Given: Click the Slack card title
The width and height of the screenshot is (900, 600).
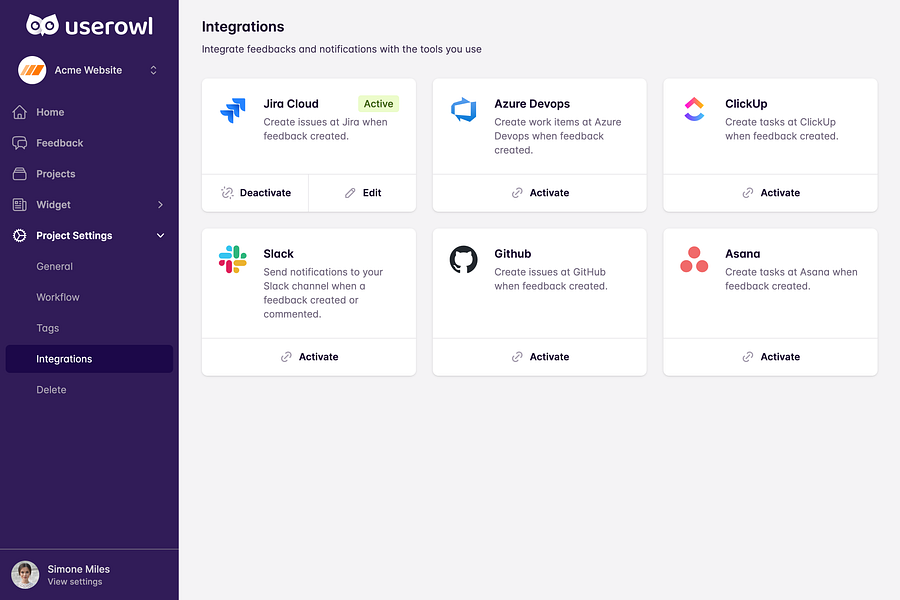Looking at the screenshot, I should point(278,254).
